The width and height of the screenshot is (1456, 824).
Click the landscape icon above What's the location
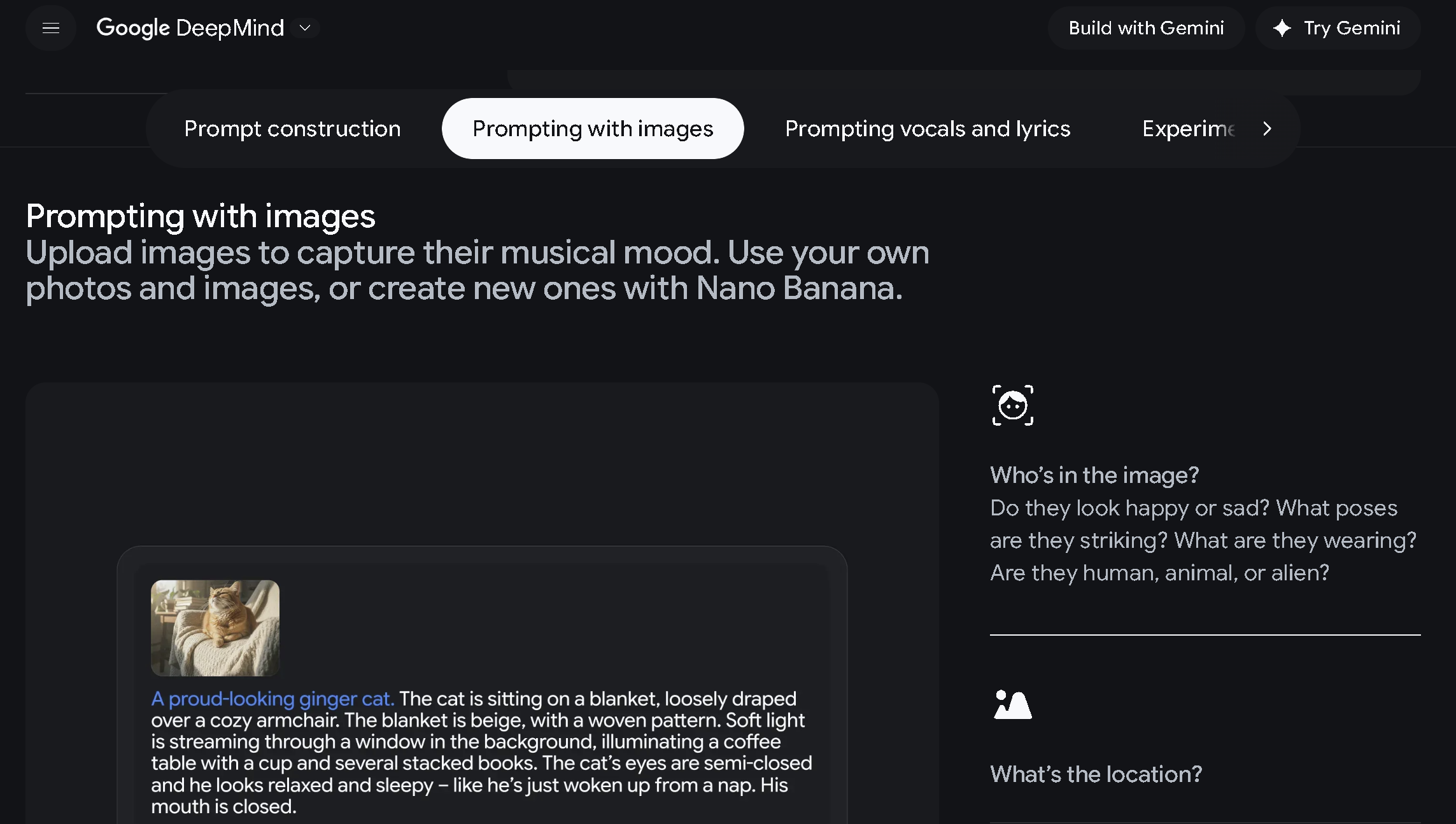point(1012,705)
